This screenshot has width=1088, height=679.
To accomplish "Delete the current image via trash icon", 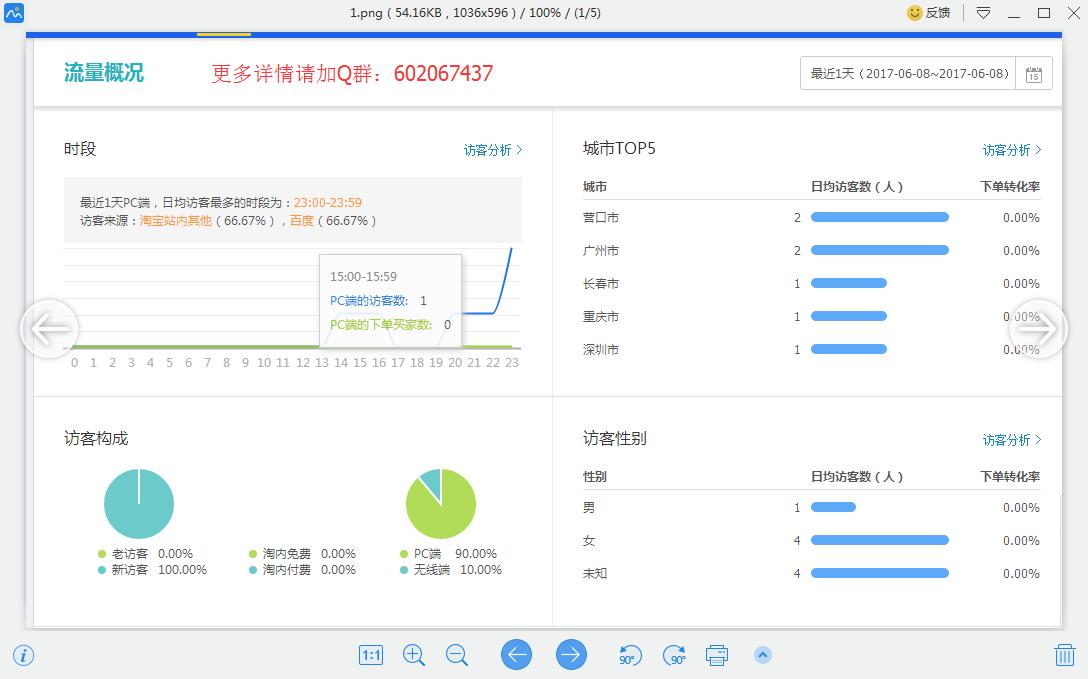I will tap(1064, 655).
